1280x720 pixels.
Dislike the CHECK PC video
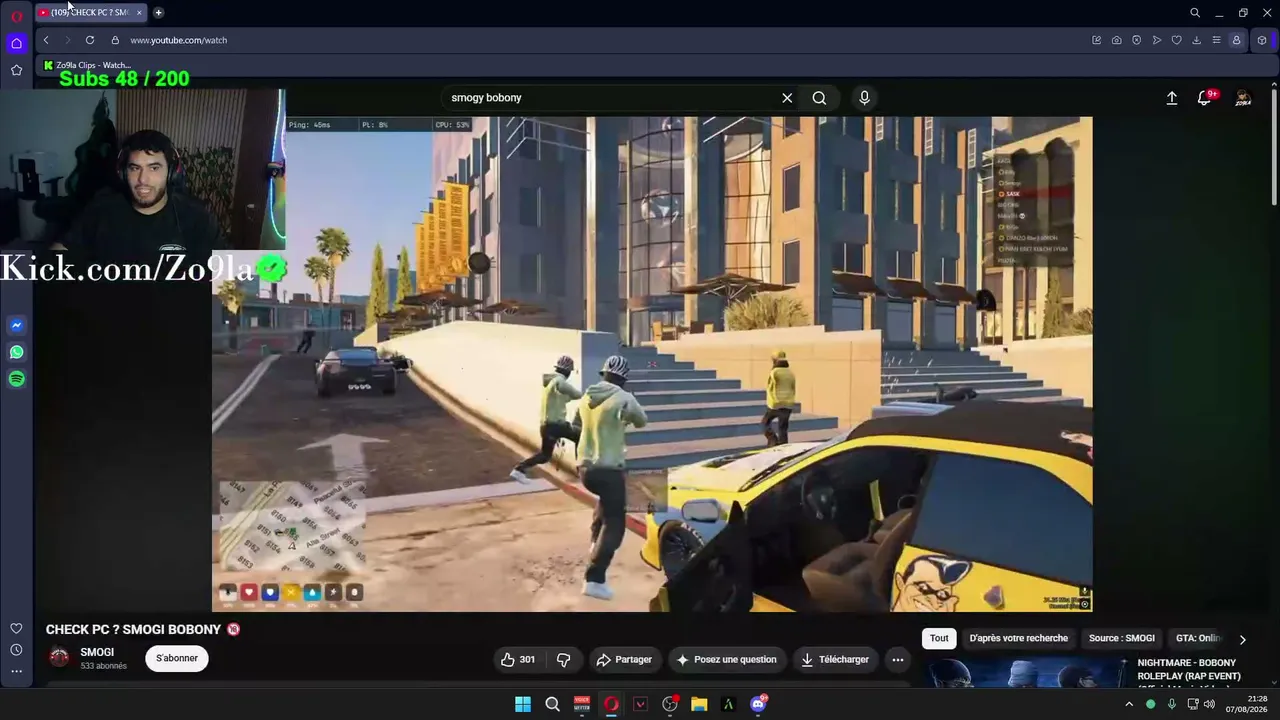point(564,659)
